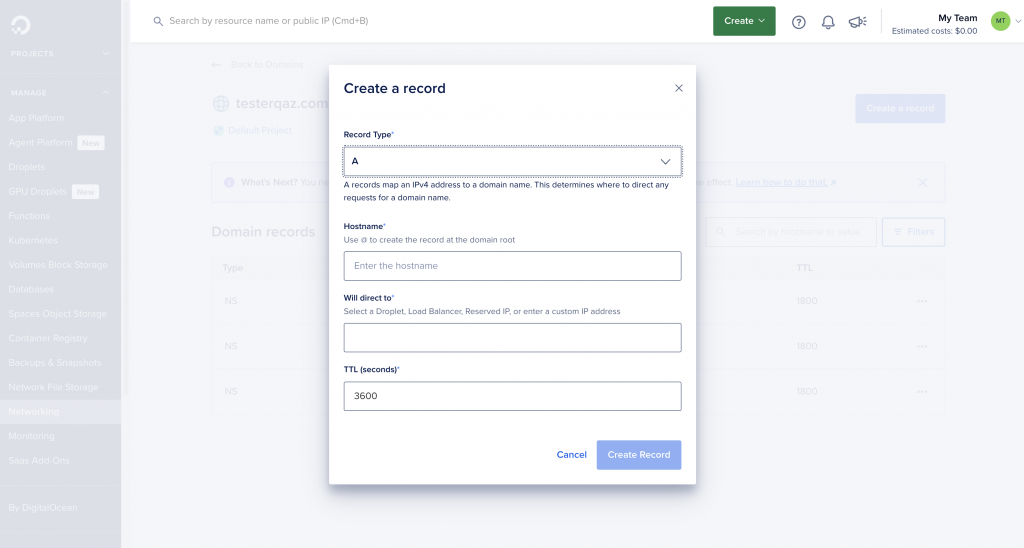Click the Cancel link in dialog

tap(571, 455)
